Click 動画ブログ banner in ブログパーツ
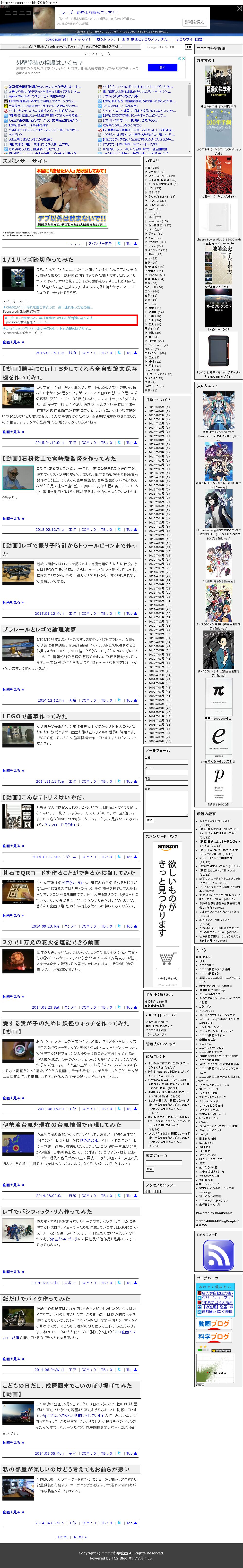243x1568 pixels. click(214, 1323)
